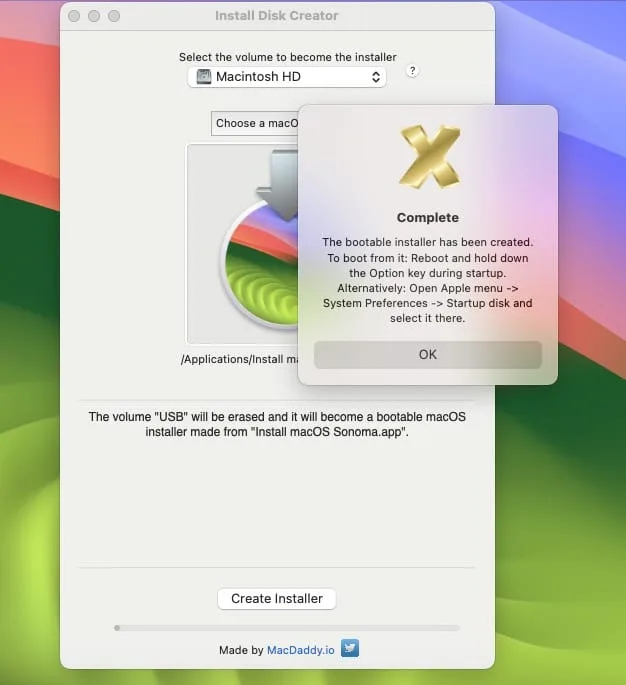Click the window minimize button
626x685 pixels.
pos(94,16)
